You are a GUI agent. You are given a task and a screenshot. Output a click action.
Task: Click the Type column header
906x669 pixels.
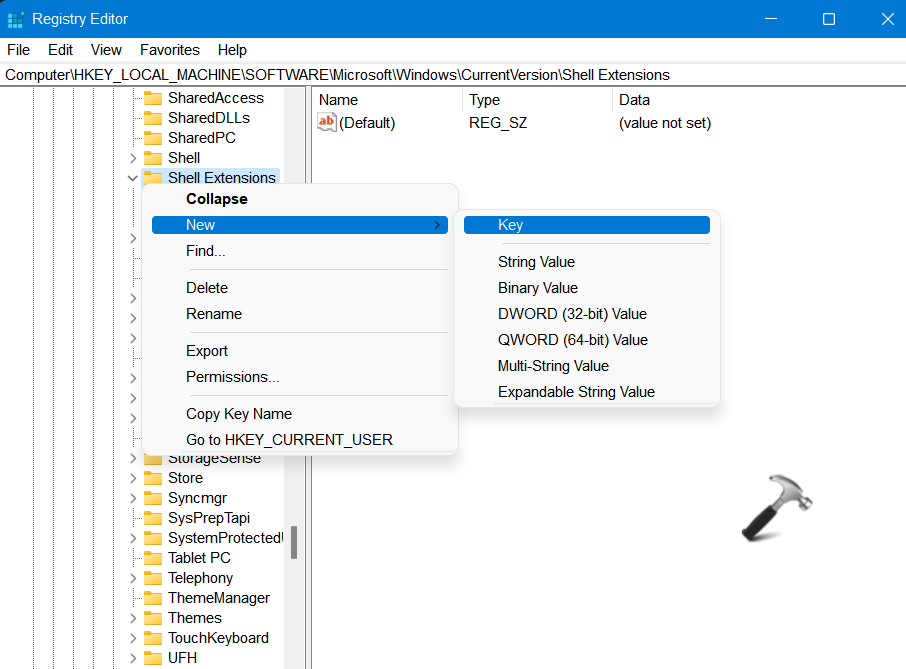point(485,100)
